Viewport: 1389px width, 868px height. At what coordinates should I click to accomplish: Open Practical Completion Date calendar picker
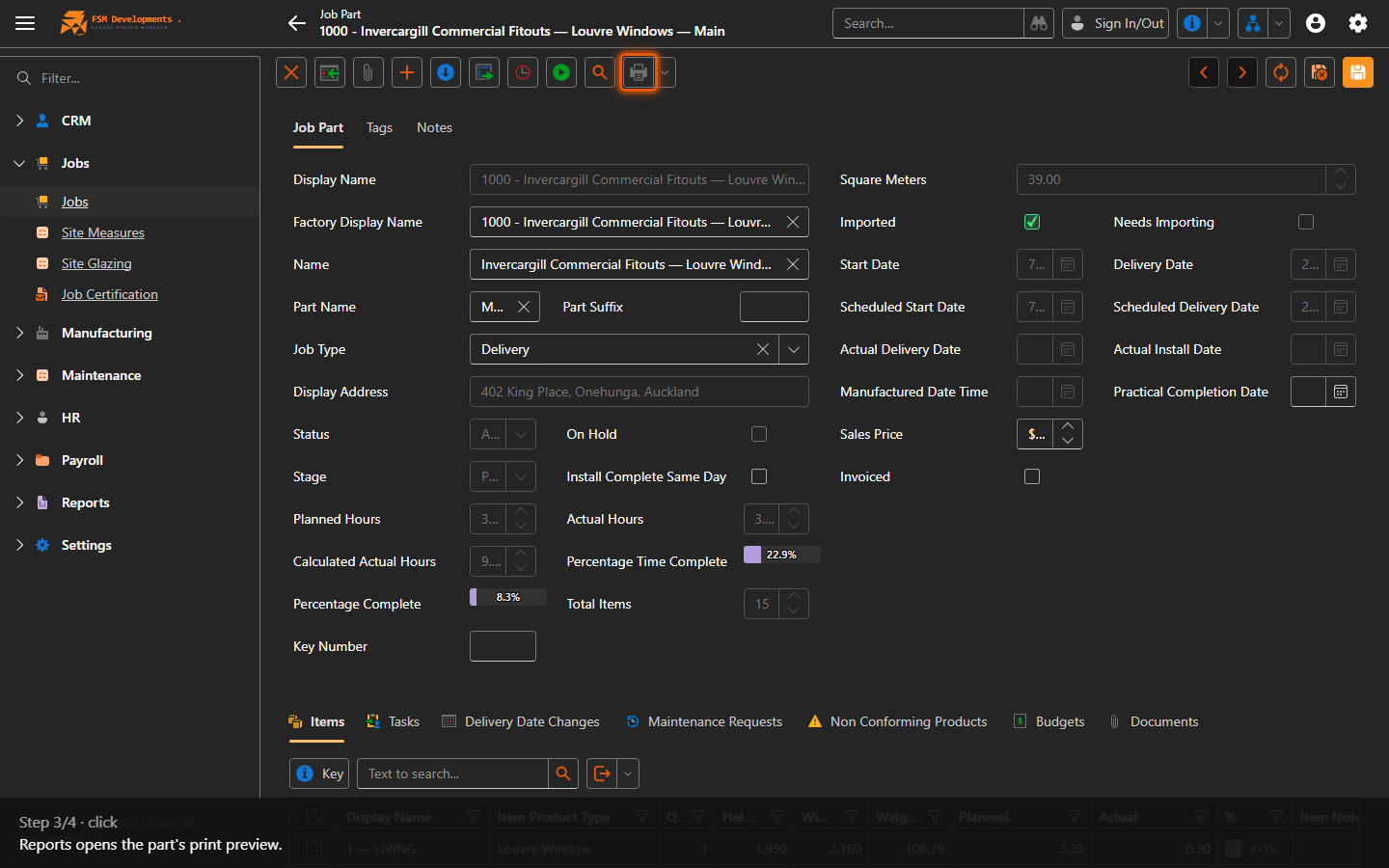coord(1341,392)
